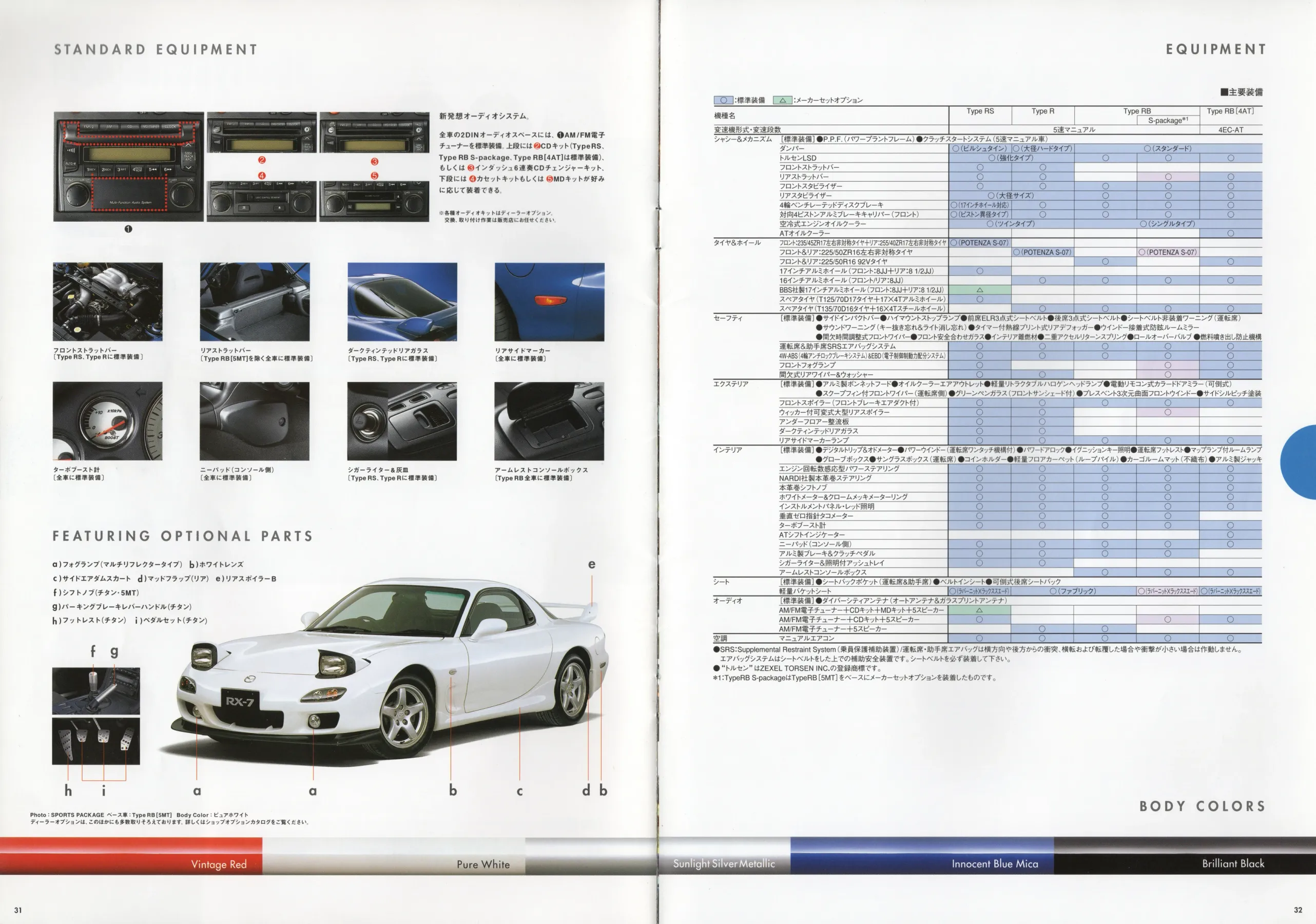Click the ビルシュタイン damper cell
The image size is (1316, 924).
click(979, 148)
